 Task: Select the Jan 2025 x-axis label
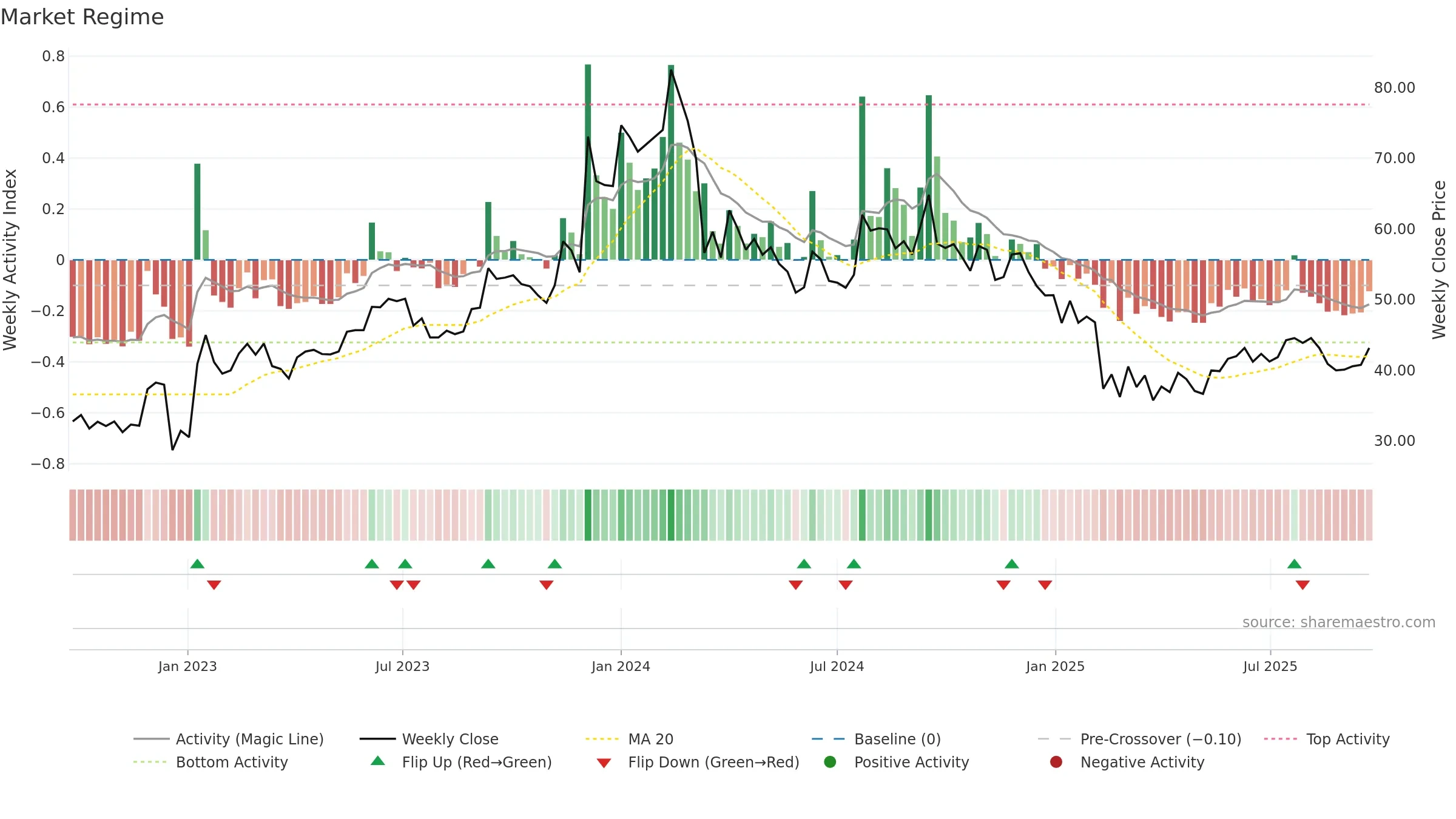coord(1055,666)
